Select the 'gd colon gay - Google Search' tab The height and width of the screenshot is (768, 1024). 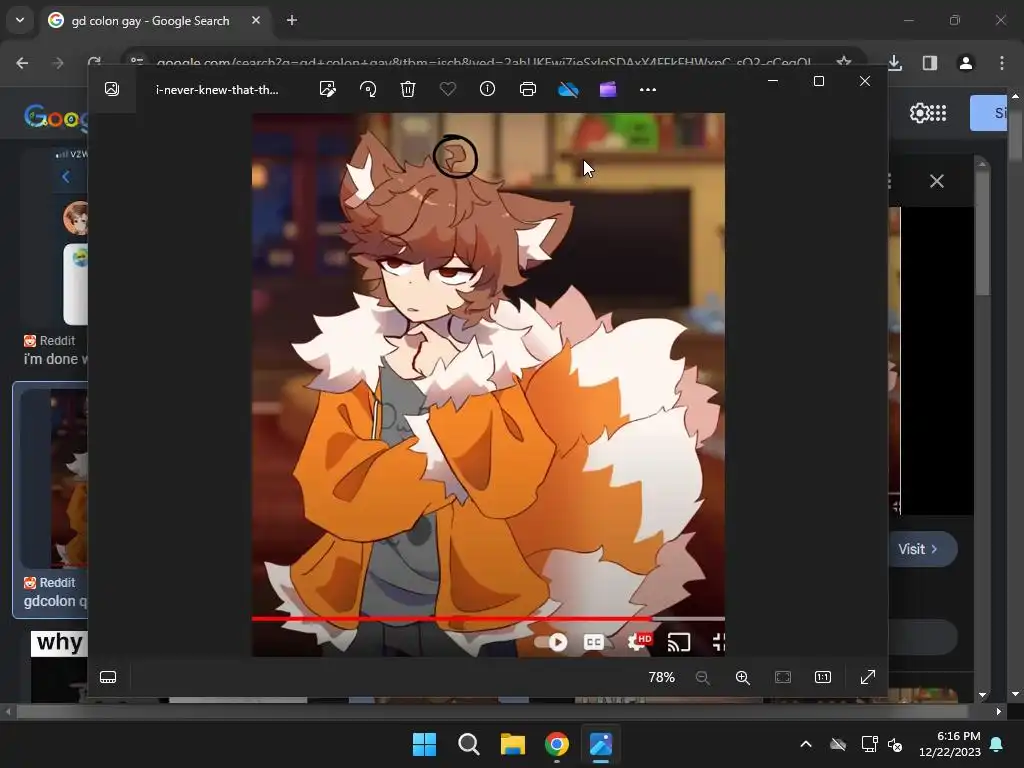tap(150, 21)
